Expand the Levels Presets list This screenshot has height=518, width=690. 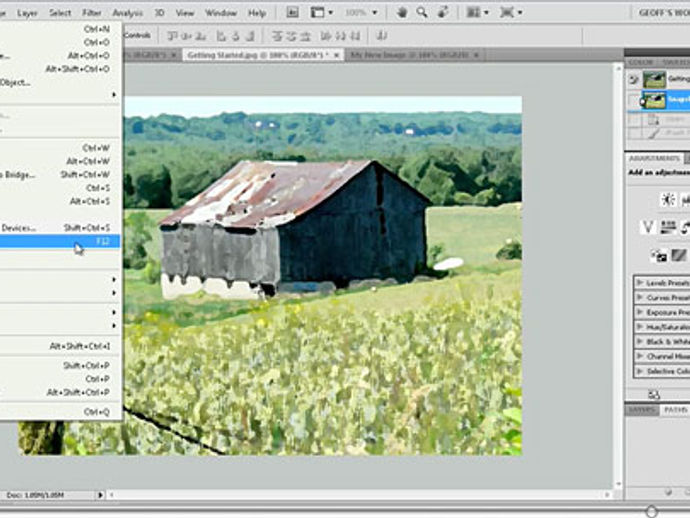click(640, 283)
